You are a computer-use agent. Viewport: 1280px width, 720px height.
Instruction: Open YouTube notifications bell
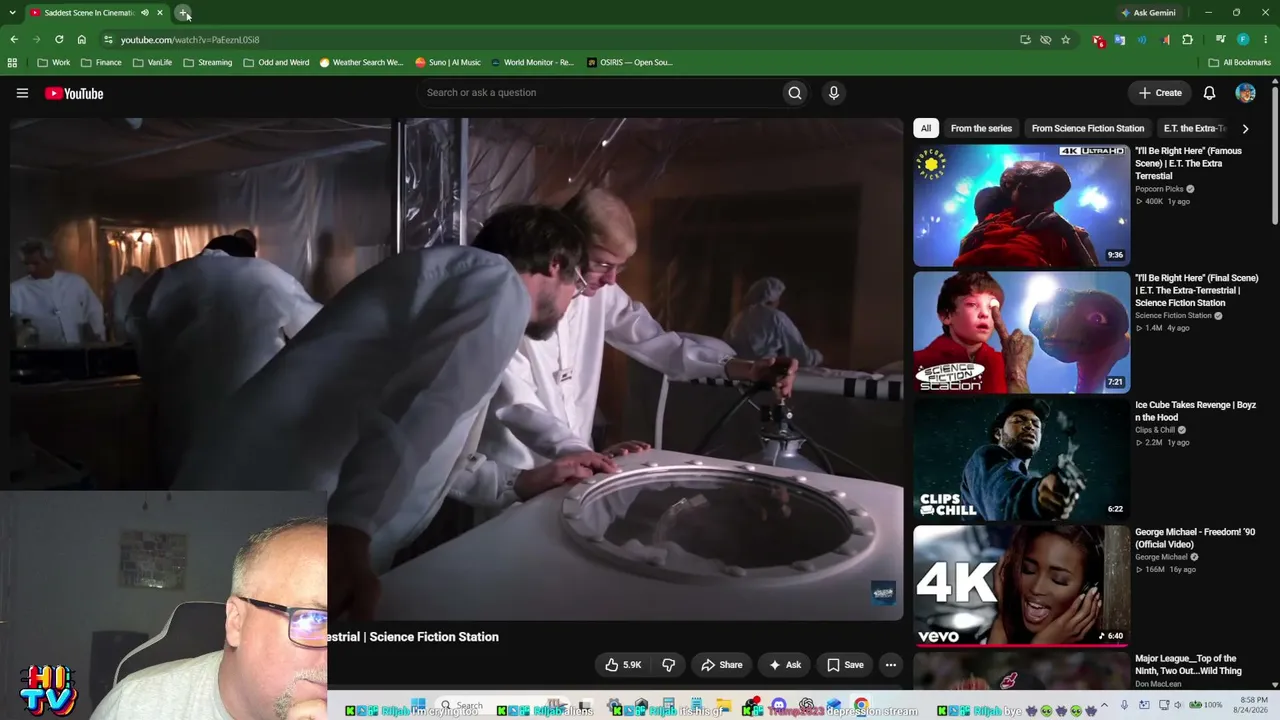[x=1209, y=93]
